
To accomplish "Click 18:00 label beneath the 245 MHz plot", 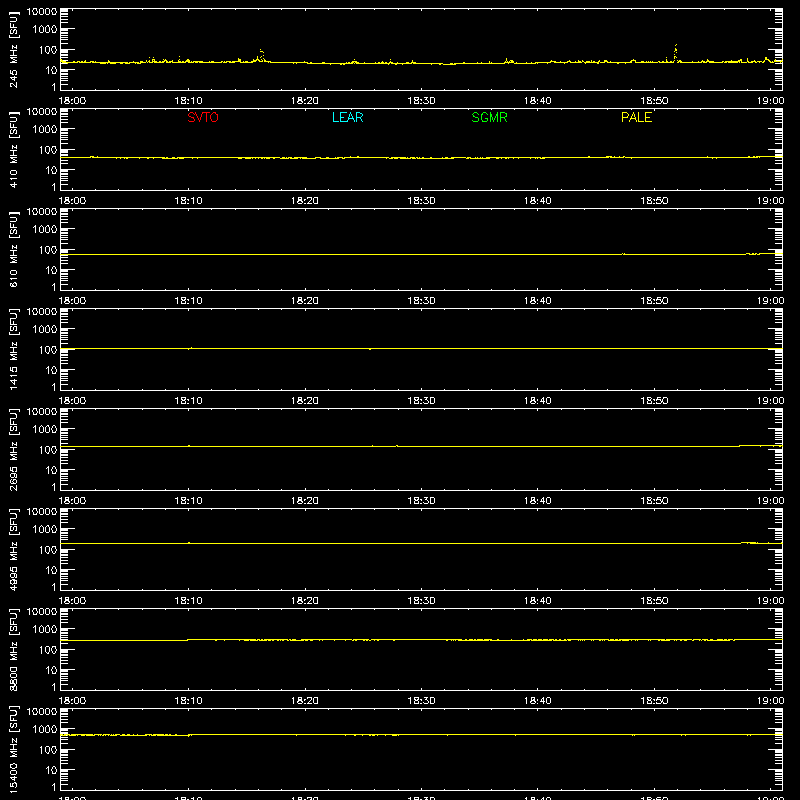I will pos(72,101).
